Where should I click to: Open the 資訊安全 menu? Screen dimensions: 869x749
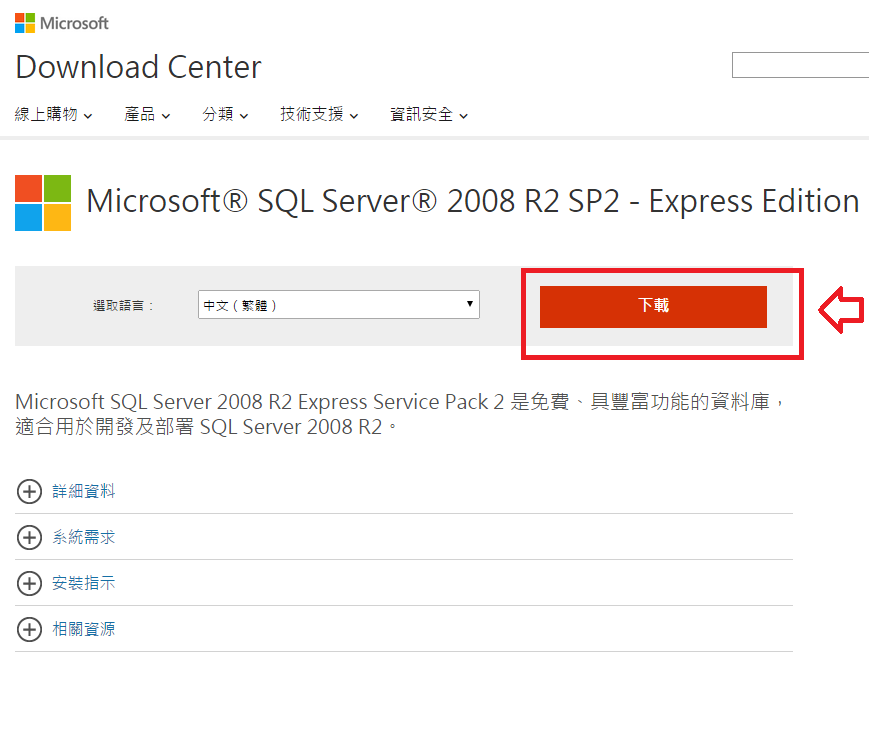coord(429,115)
